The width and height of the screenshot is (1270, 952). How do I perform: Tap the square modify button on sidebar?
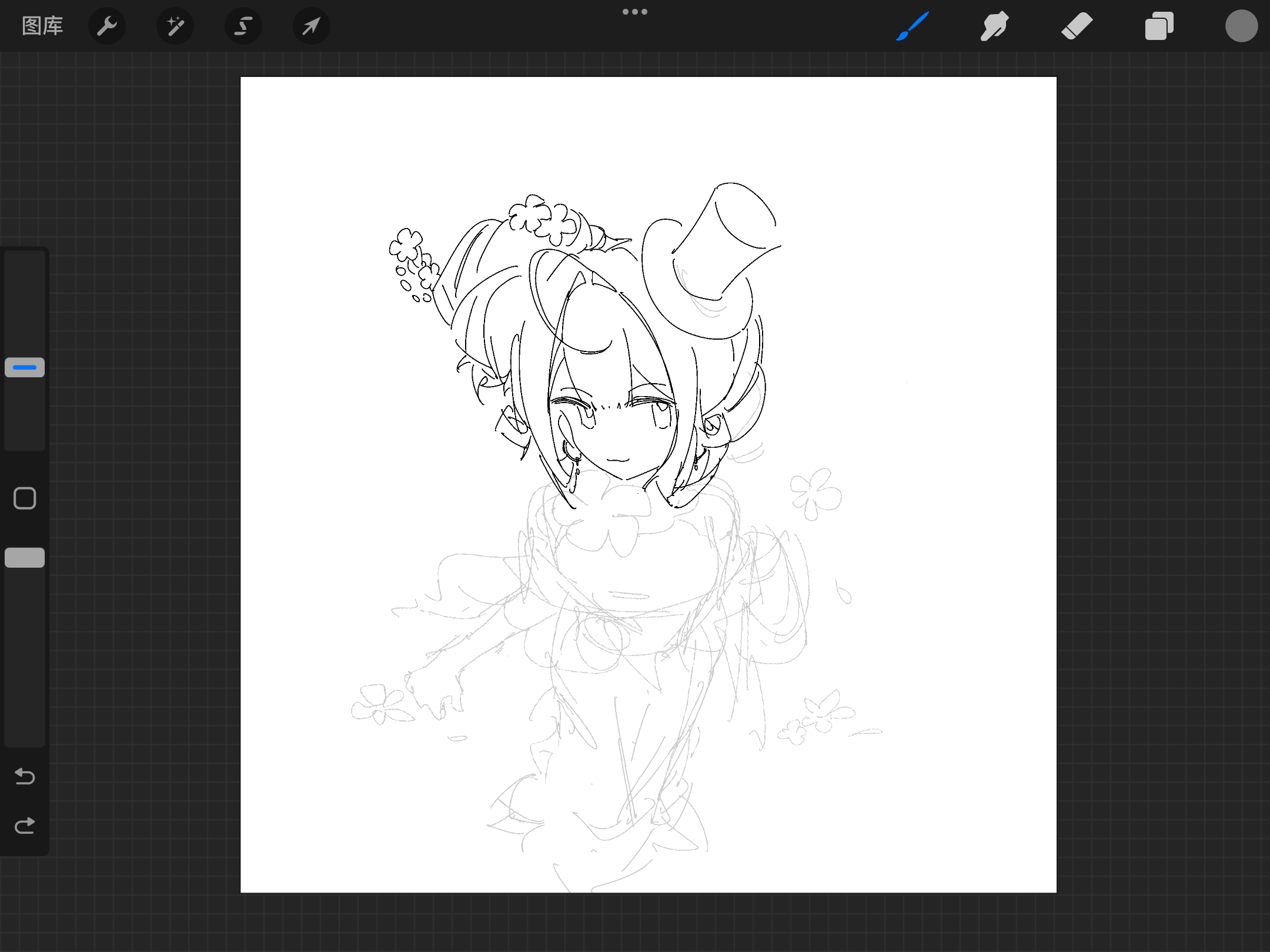pos(25,498)
